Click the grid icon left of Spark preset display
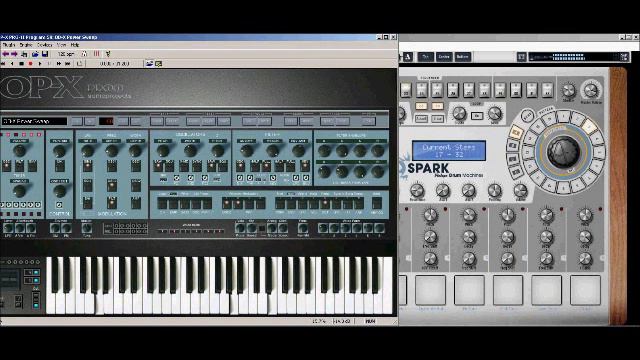This screenshot has width=640, height=360. click(x=521, y=57)
